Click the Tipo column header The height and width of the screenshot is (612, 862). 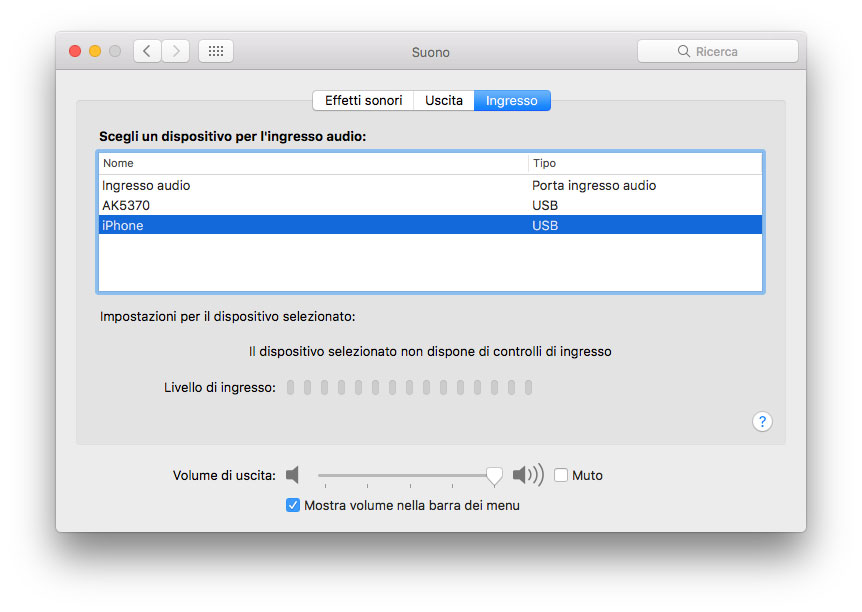pos(645,163)
